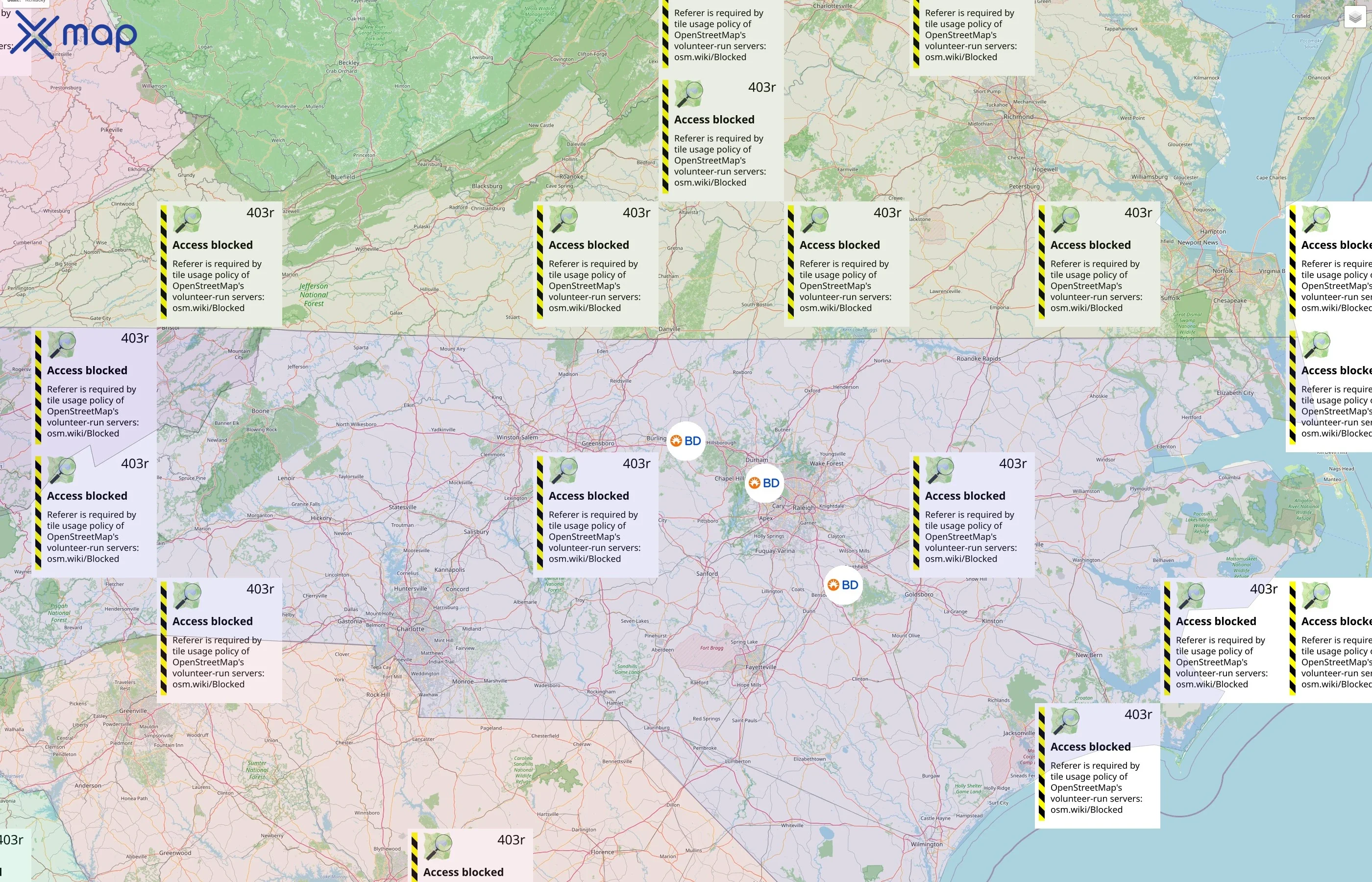This screenshot has height=882, width=1372.
Task: Select the Sanford map label
Action: click(707, 574)
